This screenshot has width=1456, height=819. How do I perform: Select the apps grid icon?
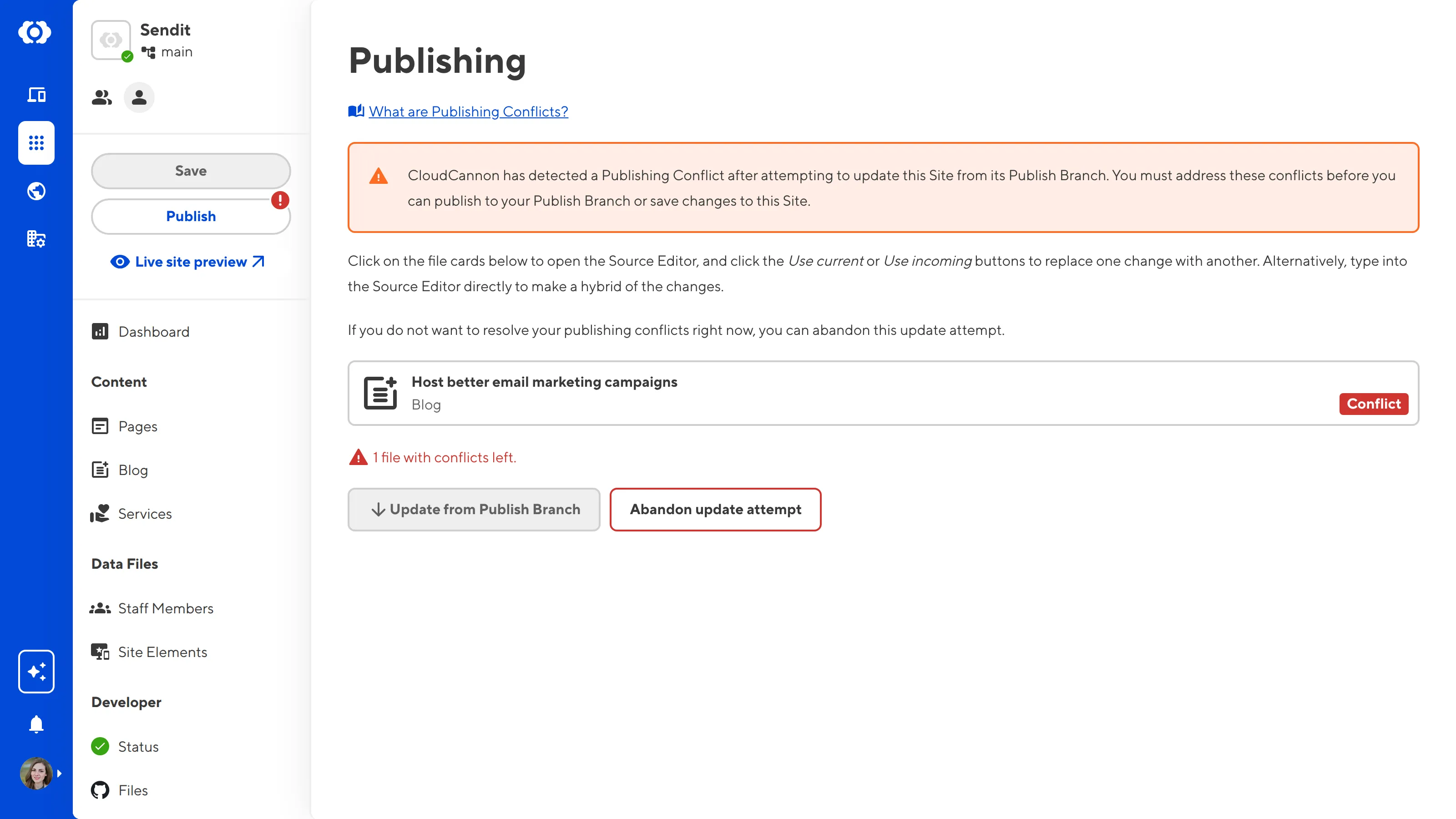[x=36, y=143]
